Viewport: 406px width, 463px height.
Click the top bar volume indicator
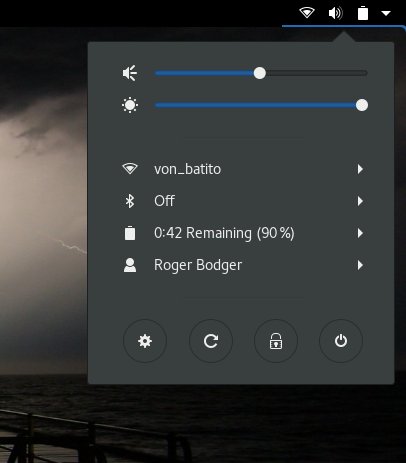335,13
